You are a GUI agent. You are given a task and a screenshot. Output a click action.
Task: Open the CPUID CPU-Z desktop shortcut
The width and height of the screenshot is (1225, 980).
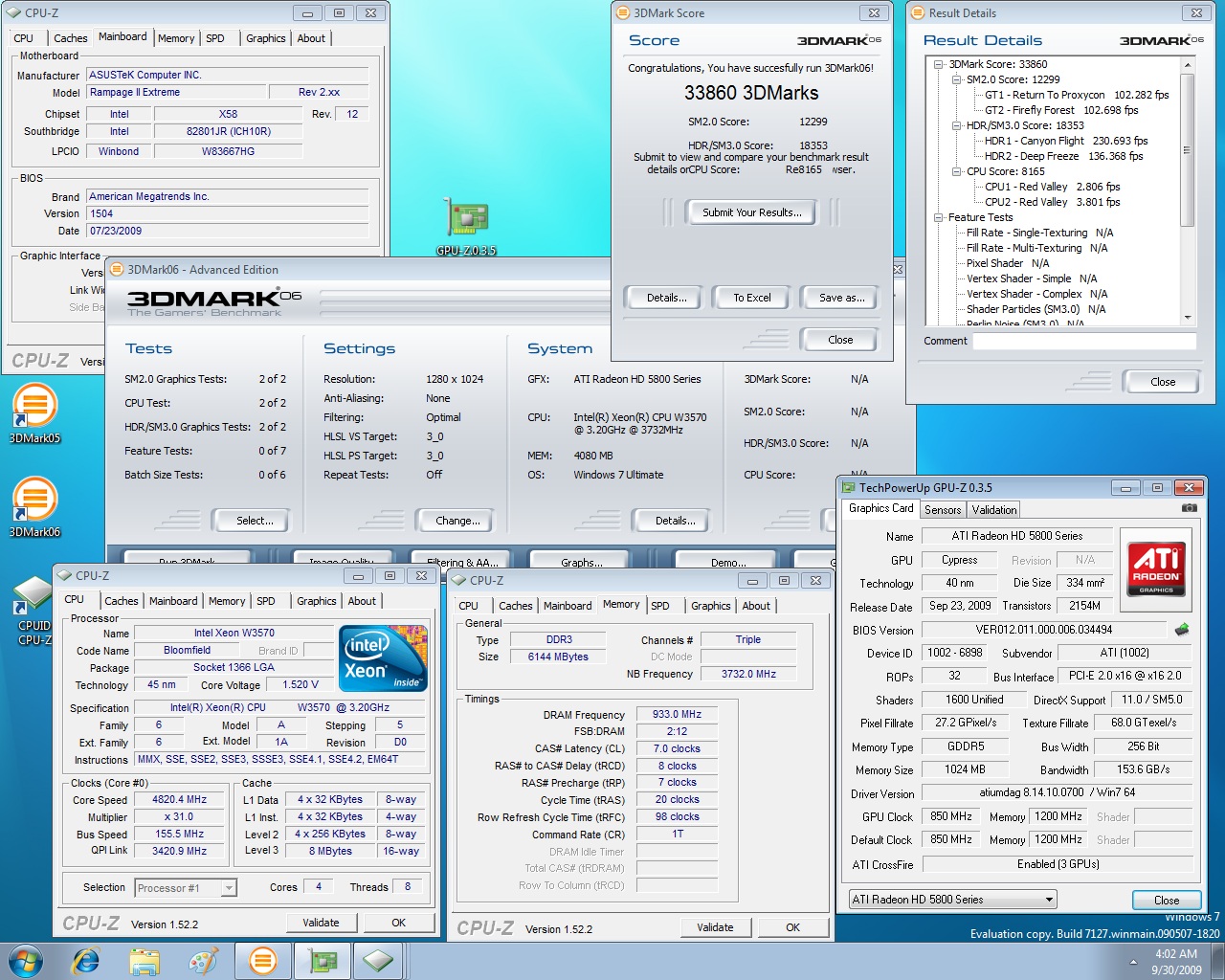[34, 611]
